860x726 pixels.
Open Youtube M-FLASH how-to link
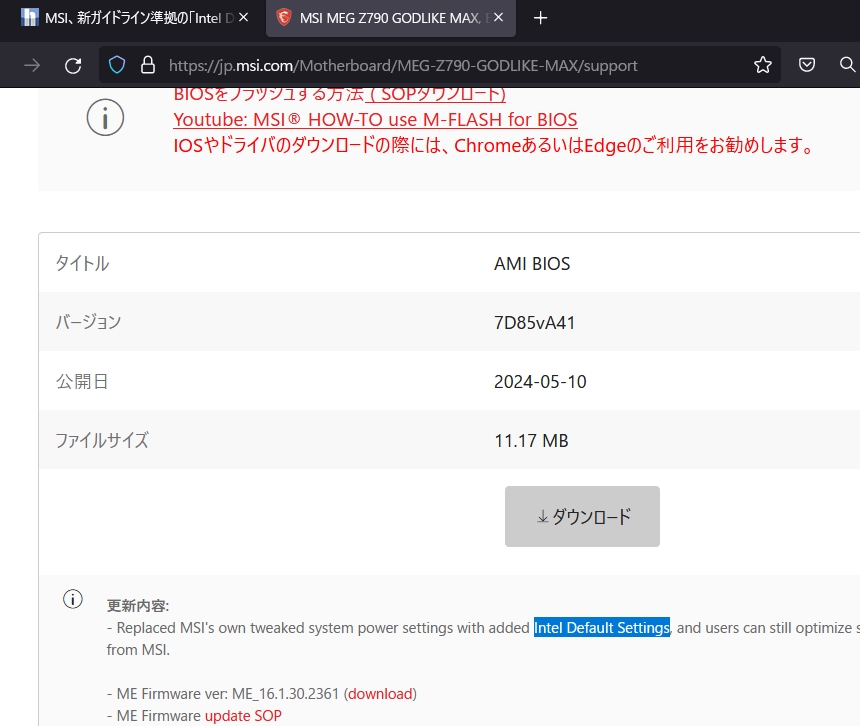pos(375,120)
